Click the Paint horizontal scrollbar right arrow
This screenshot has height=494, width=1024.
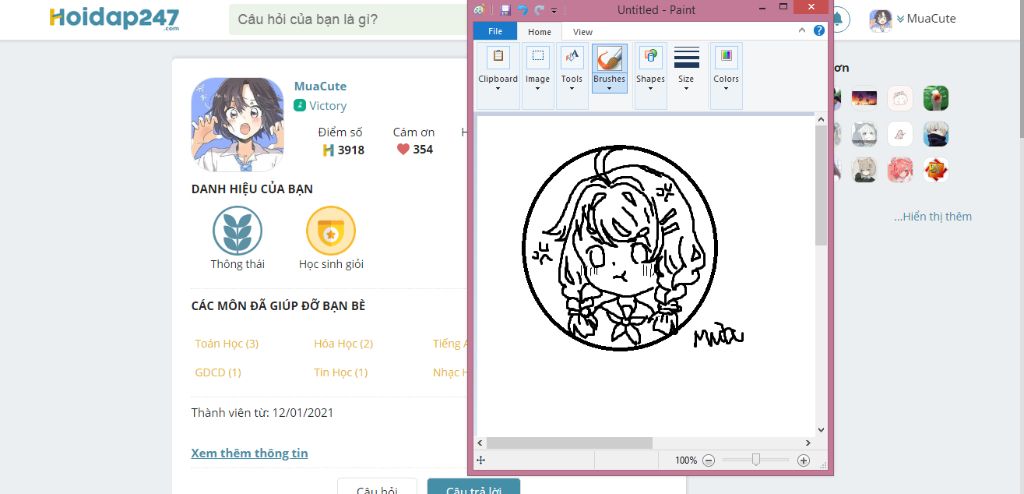click(x=807, y=443)
